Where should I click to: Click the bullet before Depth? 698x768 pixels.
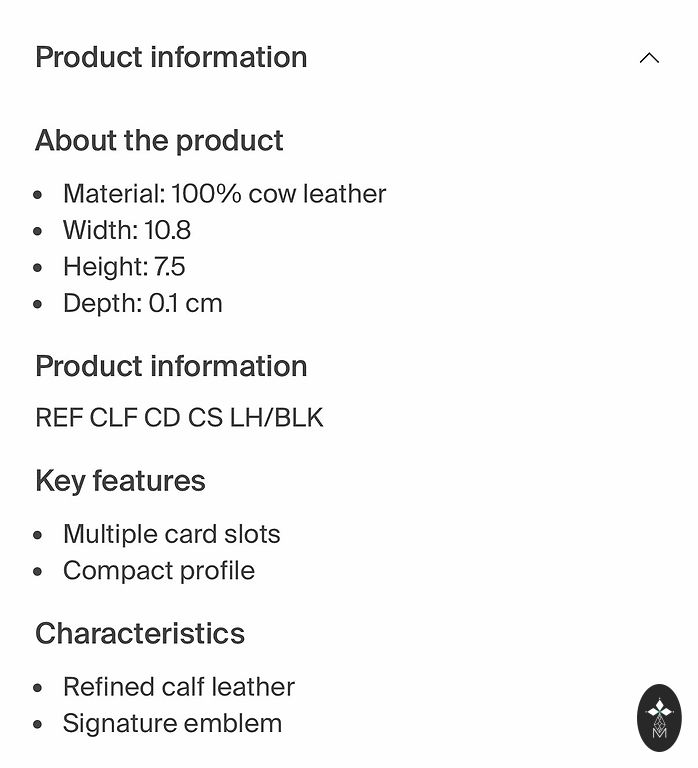pyautogui.click(x=38, y=304)
